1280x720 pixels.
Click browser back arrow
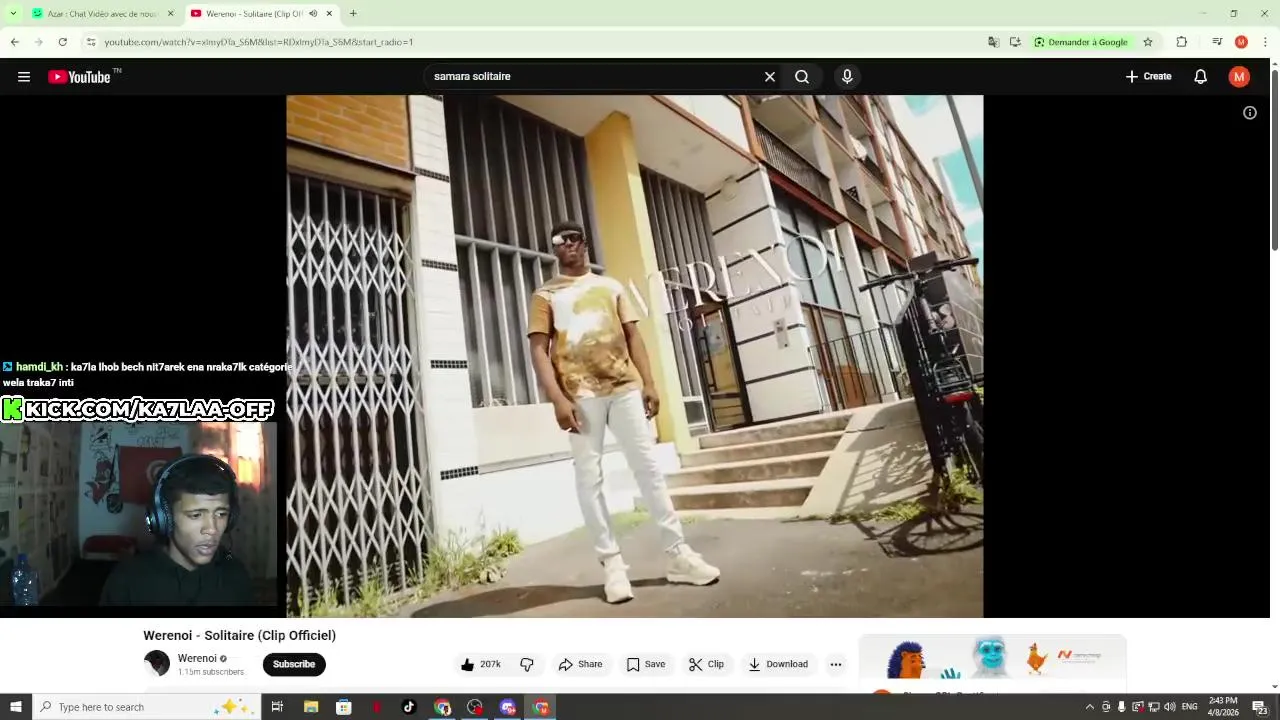click(15, 42)
